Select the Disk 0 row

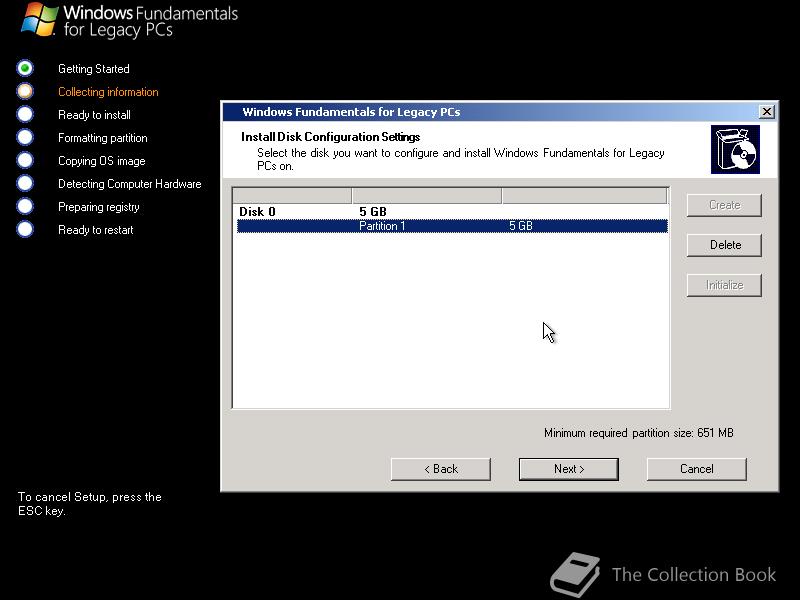point(452,212)
